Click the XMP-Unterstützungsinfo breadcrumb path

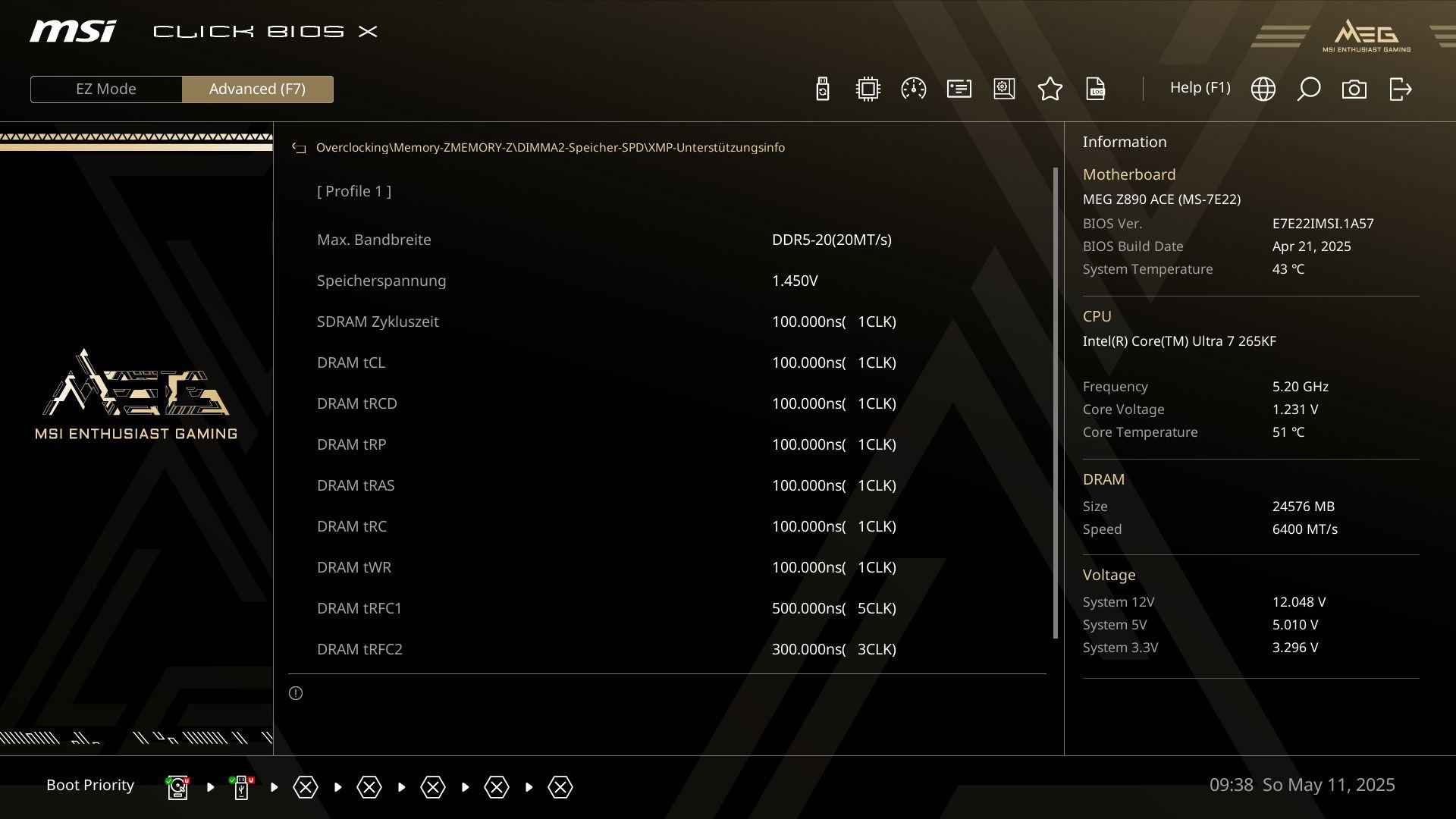click(x=730, y=148)
